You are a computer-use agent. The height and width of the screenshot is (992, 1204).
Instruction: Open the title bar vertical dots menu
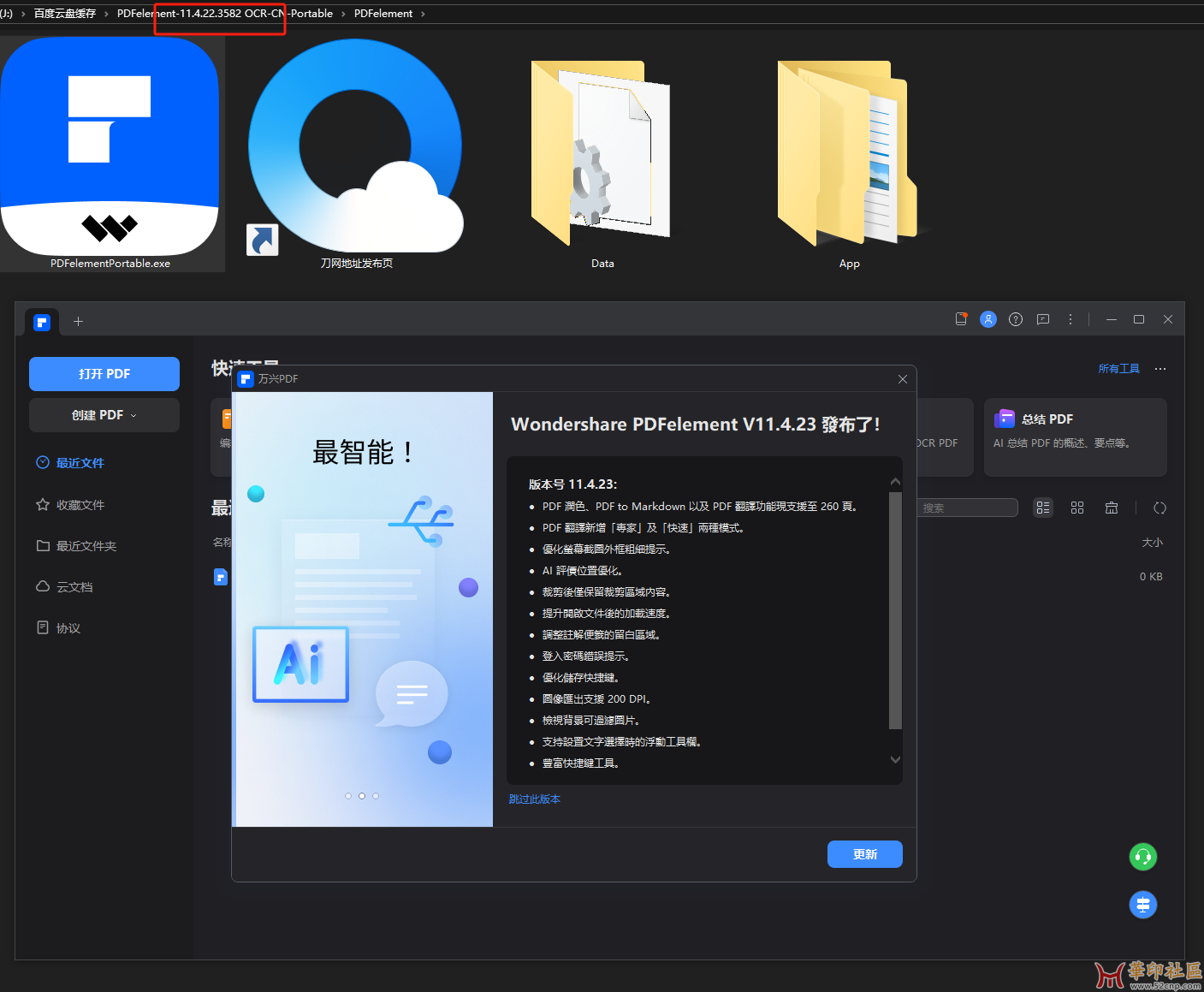tap(1070, 319)
